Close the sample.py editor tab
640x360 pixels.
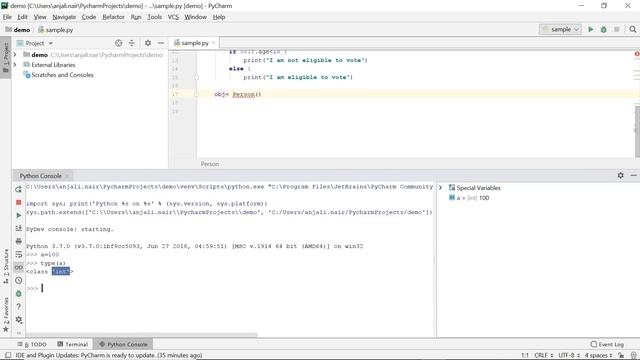tap(213, 43)
